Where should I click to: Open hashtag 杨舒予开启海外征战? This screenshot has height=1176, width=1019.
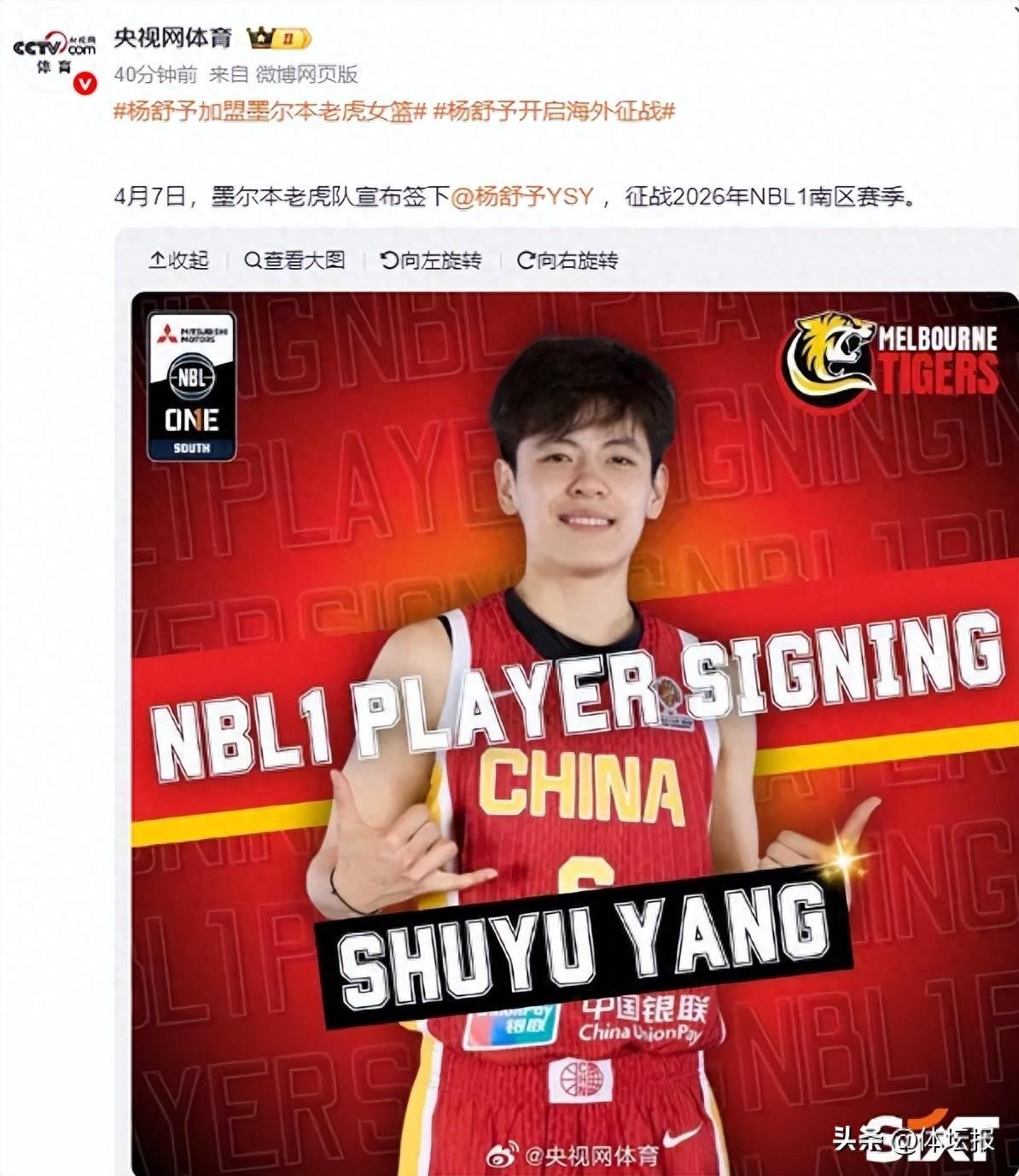(555, 111)
